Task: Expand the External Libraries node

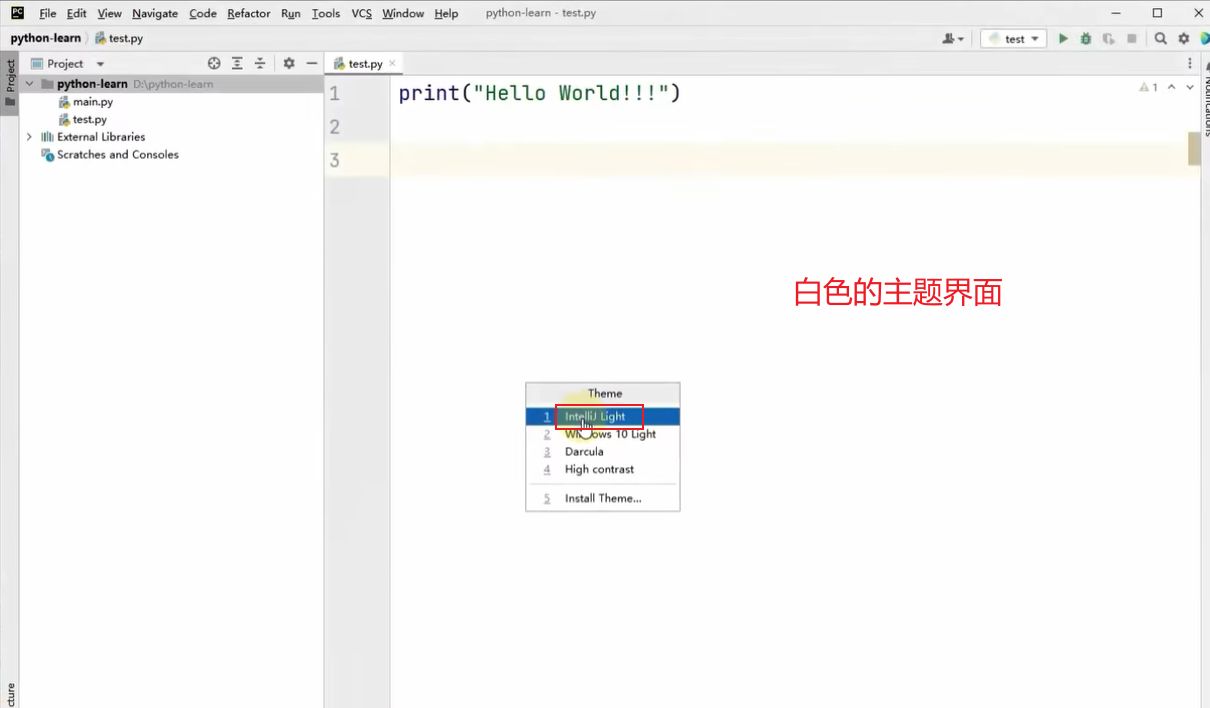Action: pos(29,137)
